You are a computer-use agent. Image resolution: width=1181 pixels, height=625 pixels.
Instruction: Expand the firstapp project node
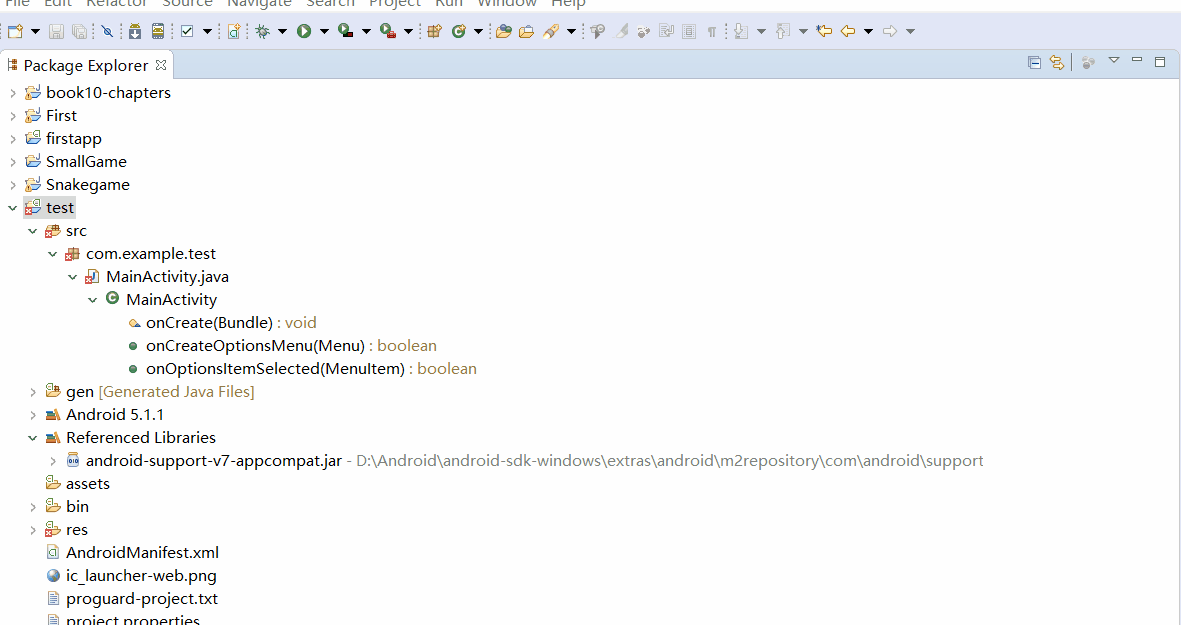point(13,139)
